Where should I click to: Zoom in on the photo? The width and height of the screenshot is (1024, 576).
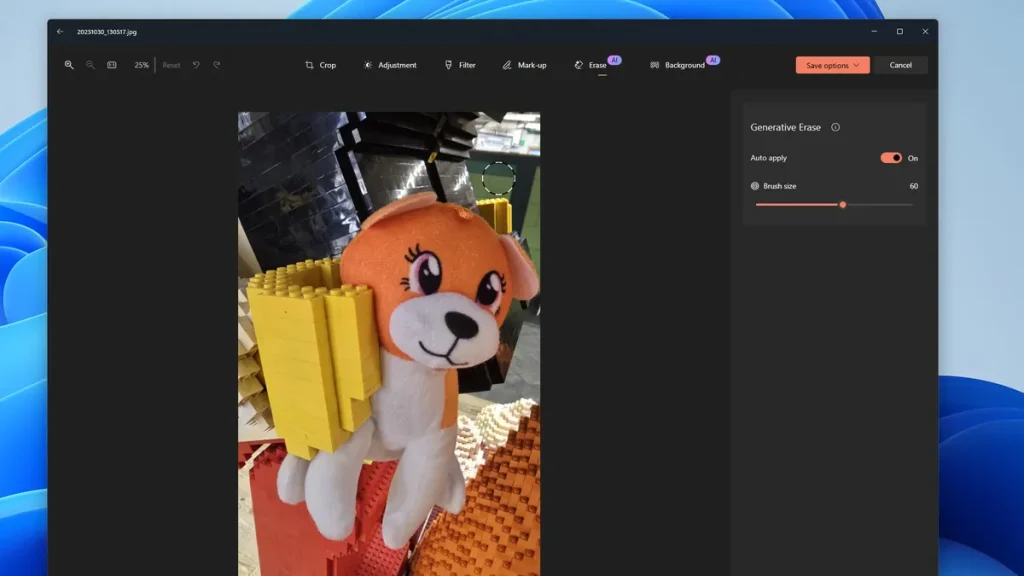click(69, 65)
